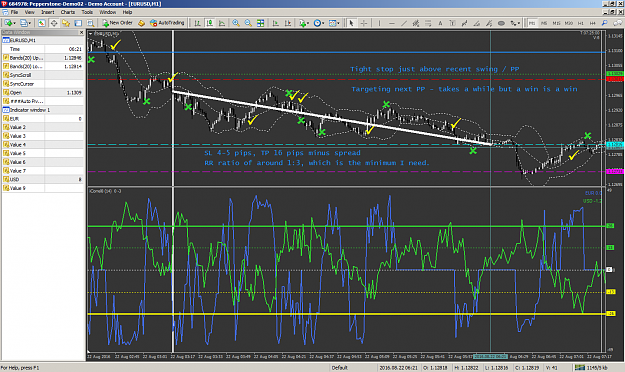Select the Text tool (A icon)
This screenshot has width=625, height=372.
[440, 23]
